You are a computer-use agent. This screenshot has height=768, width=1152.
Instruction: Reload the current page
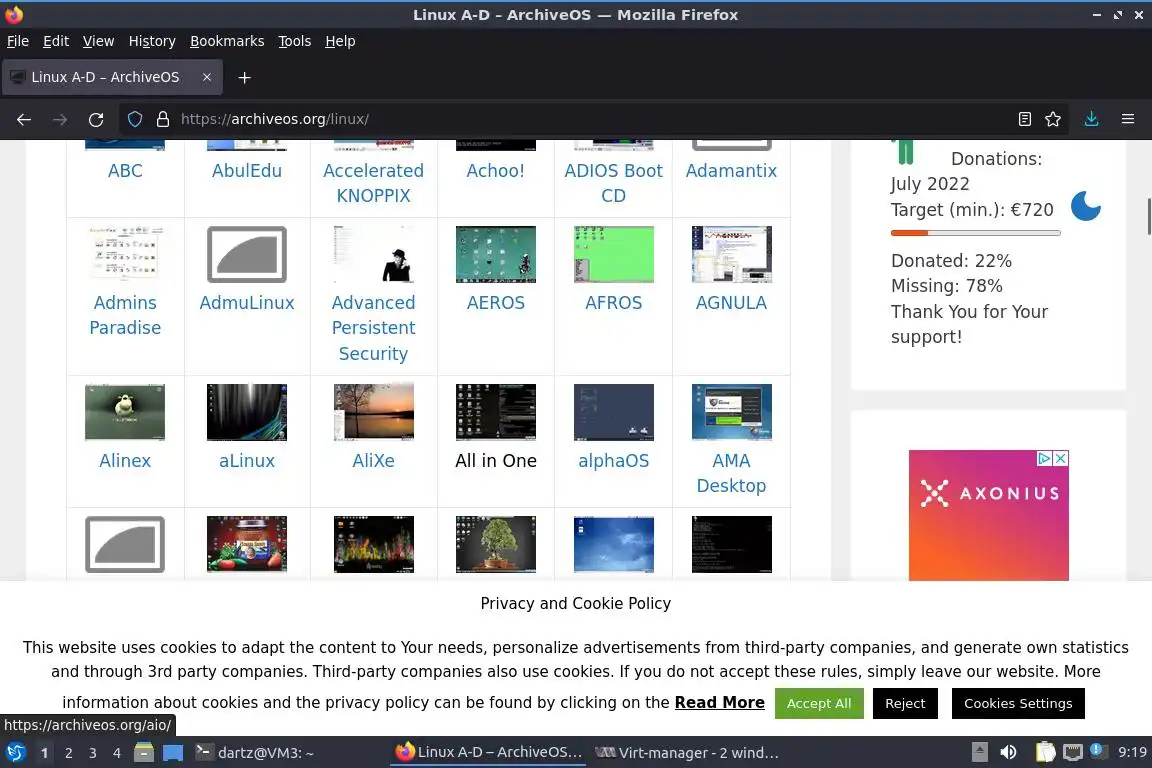coord(96,119)
